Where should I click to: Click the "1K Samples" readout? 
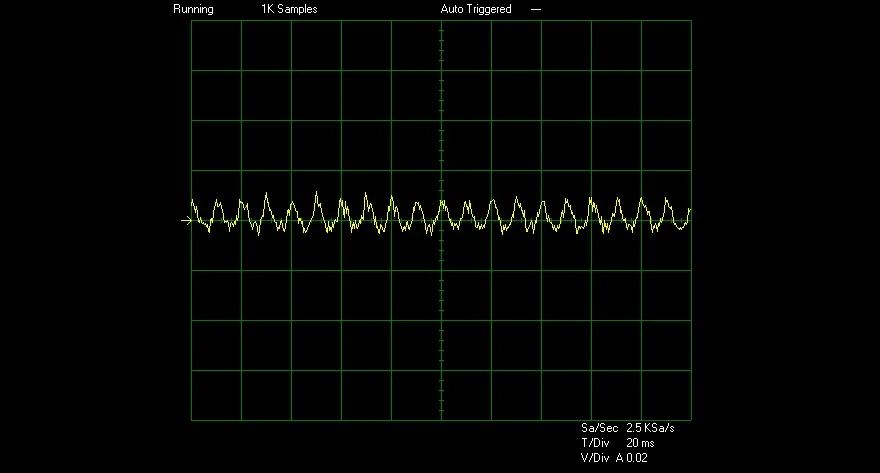(x=289, y=10)
